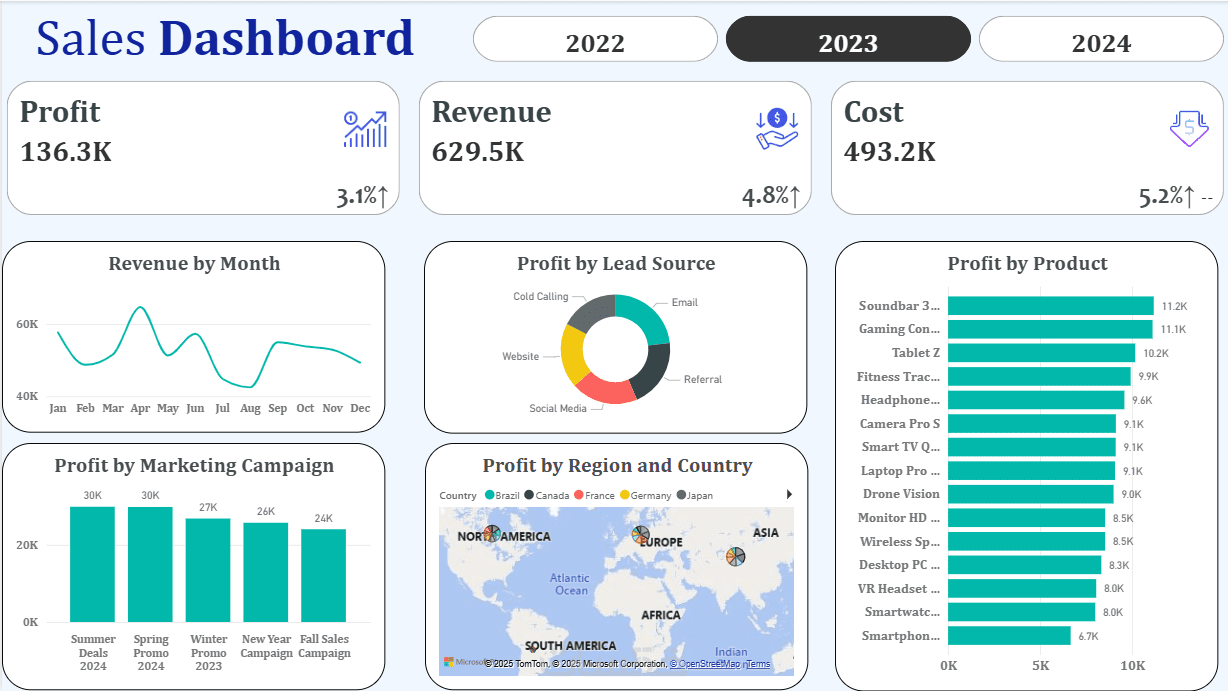Screen dimensions: 1228x691
Task: Select the Email donut segment
Action: (647, 316)
